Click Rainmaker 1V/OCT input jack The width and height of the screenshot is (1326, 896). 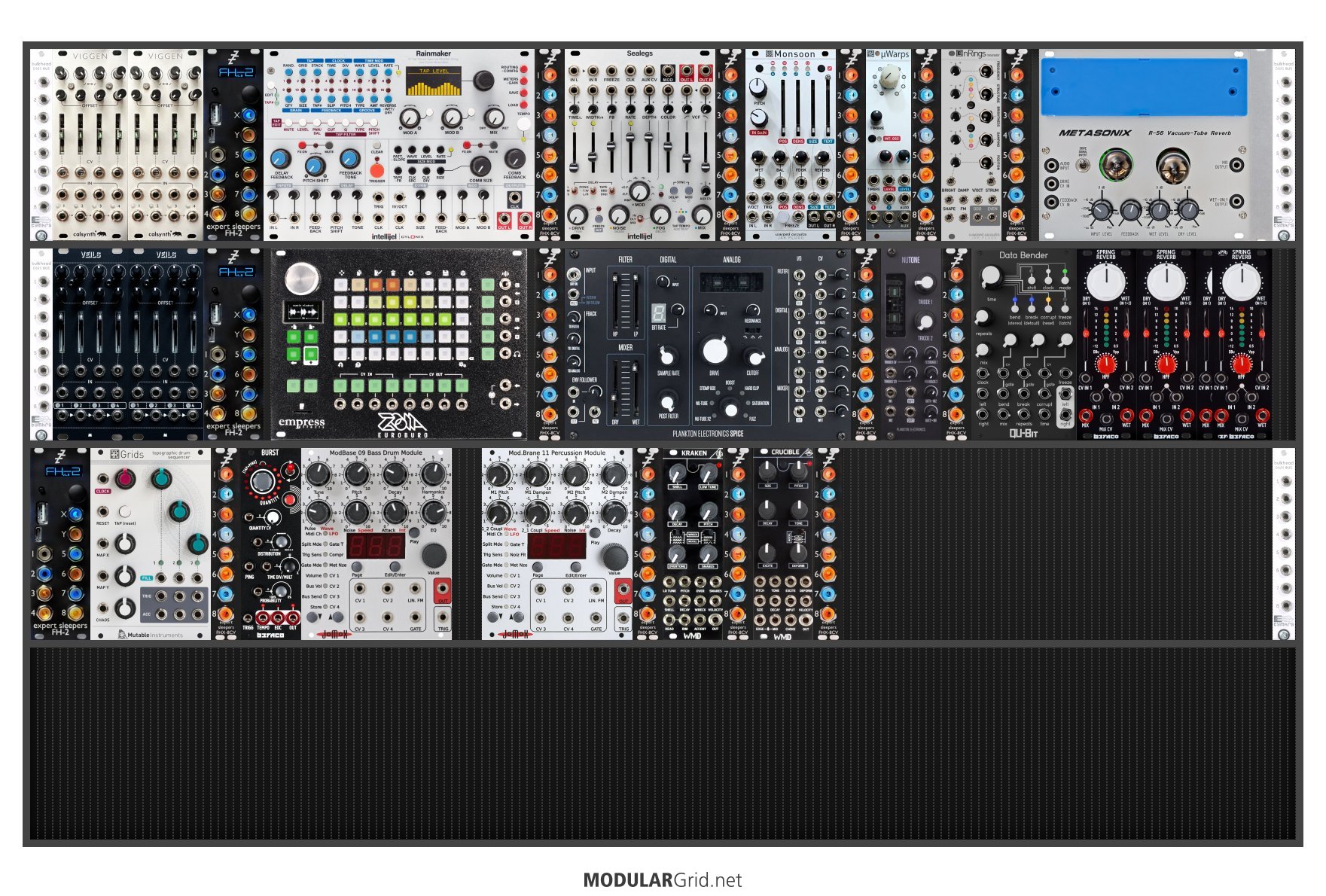(400, 197)
